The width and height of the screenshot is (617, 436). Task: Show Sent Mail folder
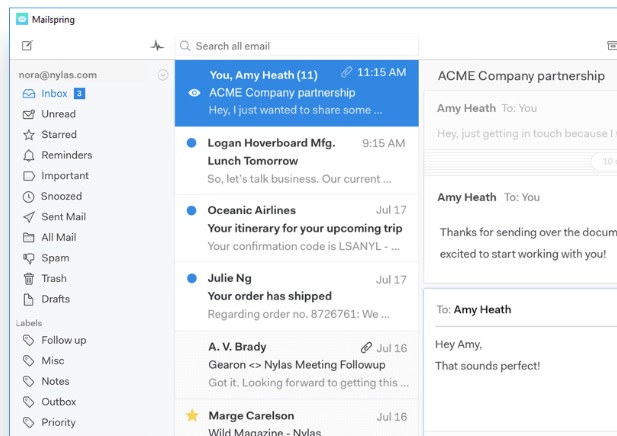(x=63, y=217)
